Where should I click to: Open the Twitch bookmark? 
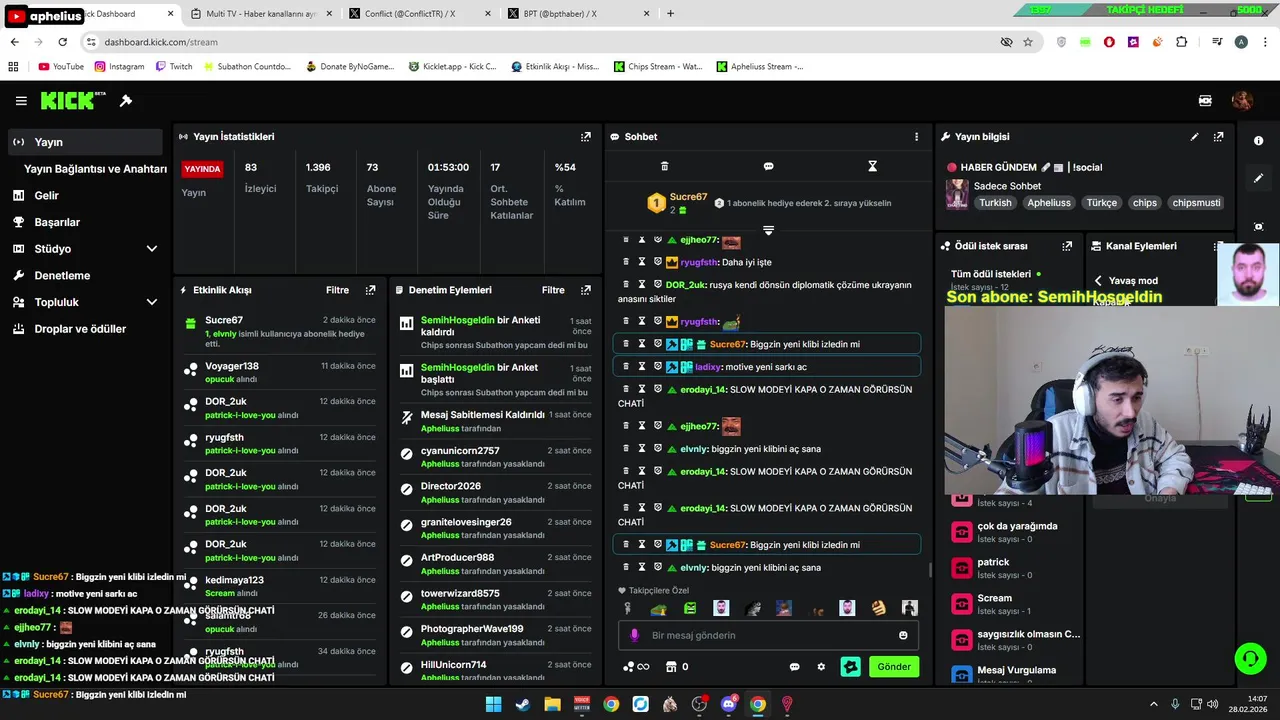173,67
